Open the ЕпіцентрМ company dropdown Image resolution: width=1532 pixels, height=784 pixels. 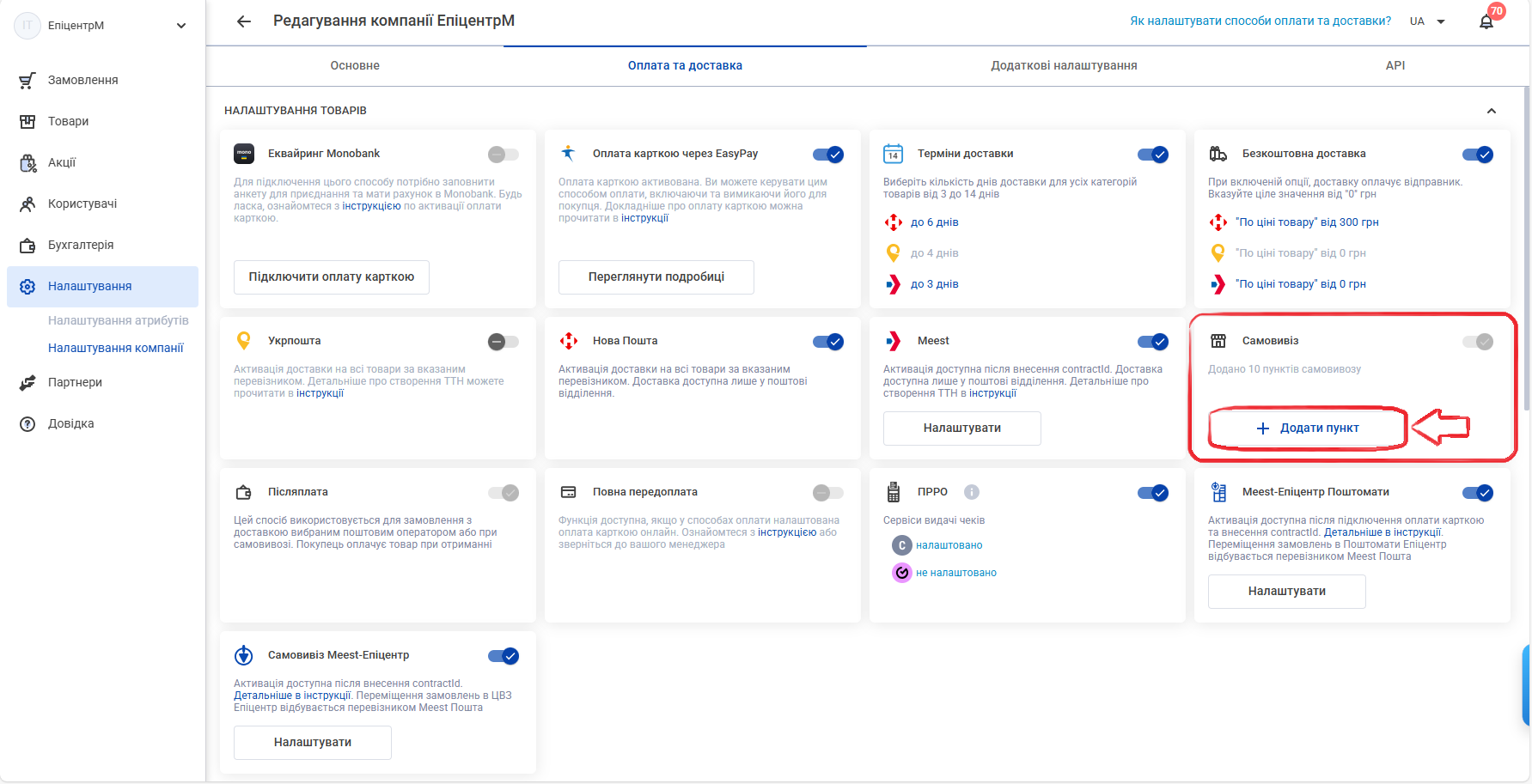tap(181, 26)
